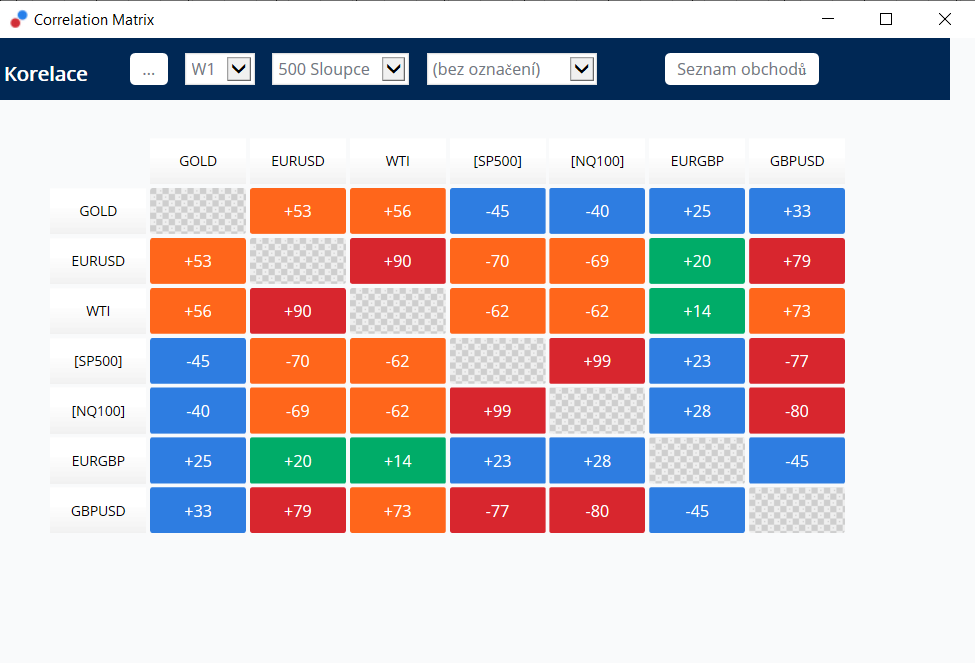Screen dimensions: 975x663
Task: Click EURUSD row WTI cell +90
Action: 397,261
